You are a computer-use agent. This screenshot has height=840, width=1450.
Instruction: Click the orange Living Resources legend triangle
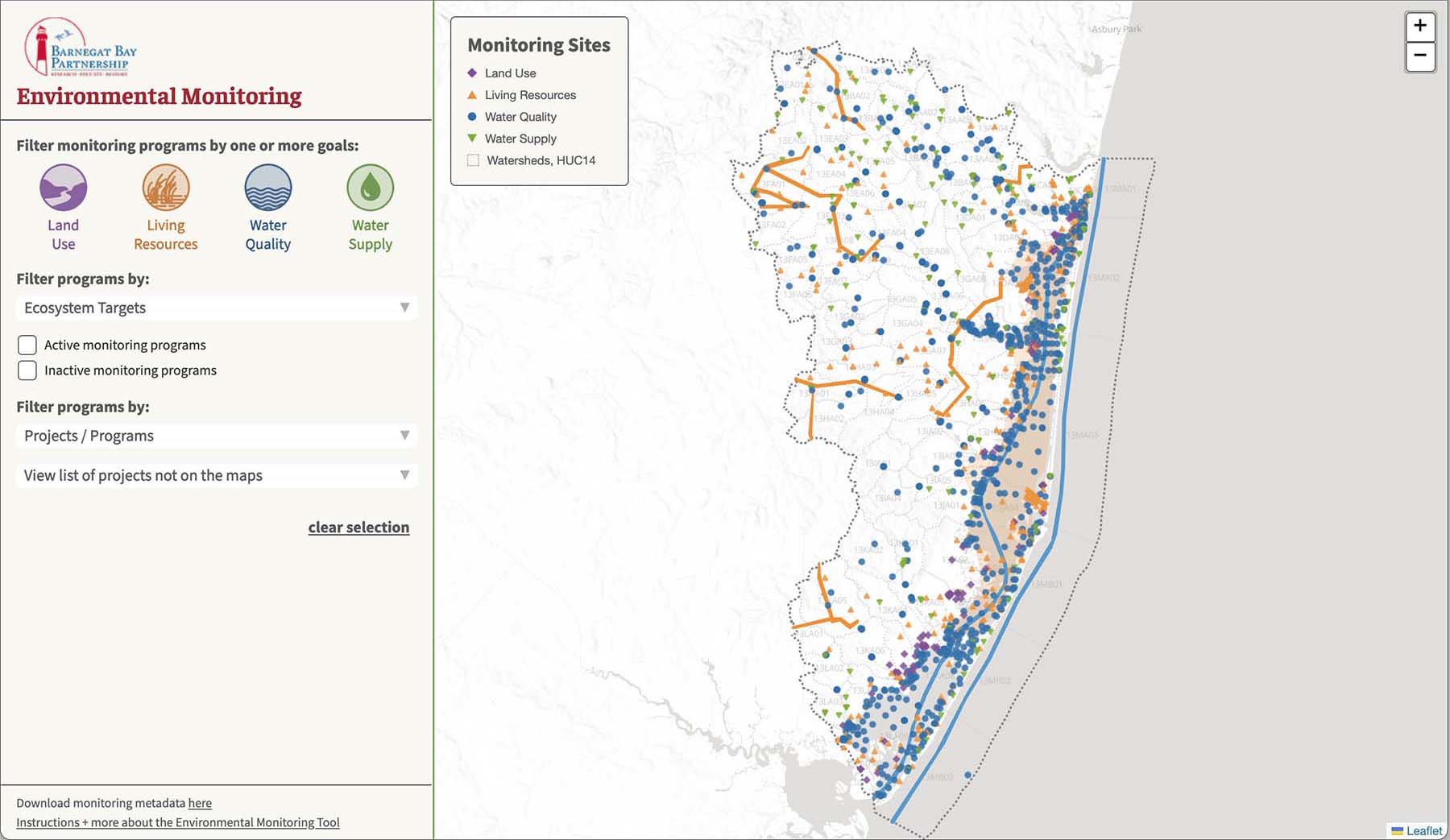[x=472, y=95]
